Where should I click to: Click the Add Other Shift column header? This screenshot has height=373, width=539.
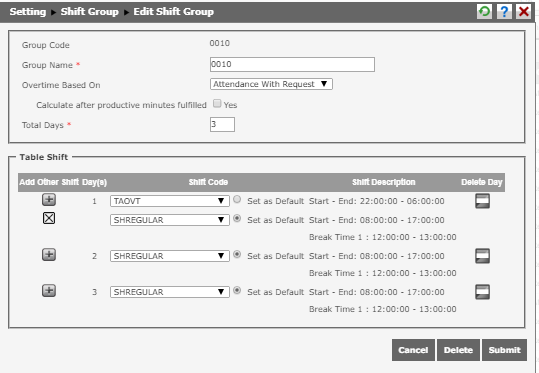49,182
